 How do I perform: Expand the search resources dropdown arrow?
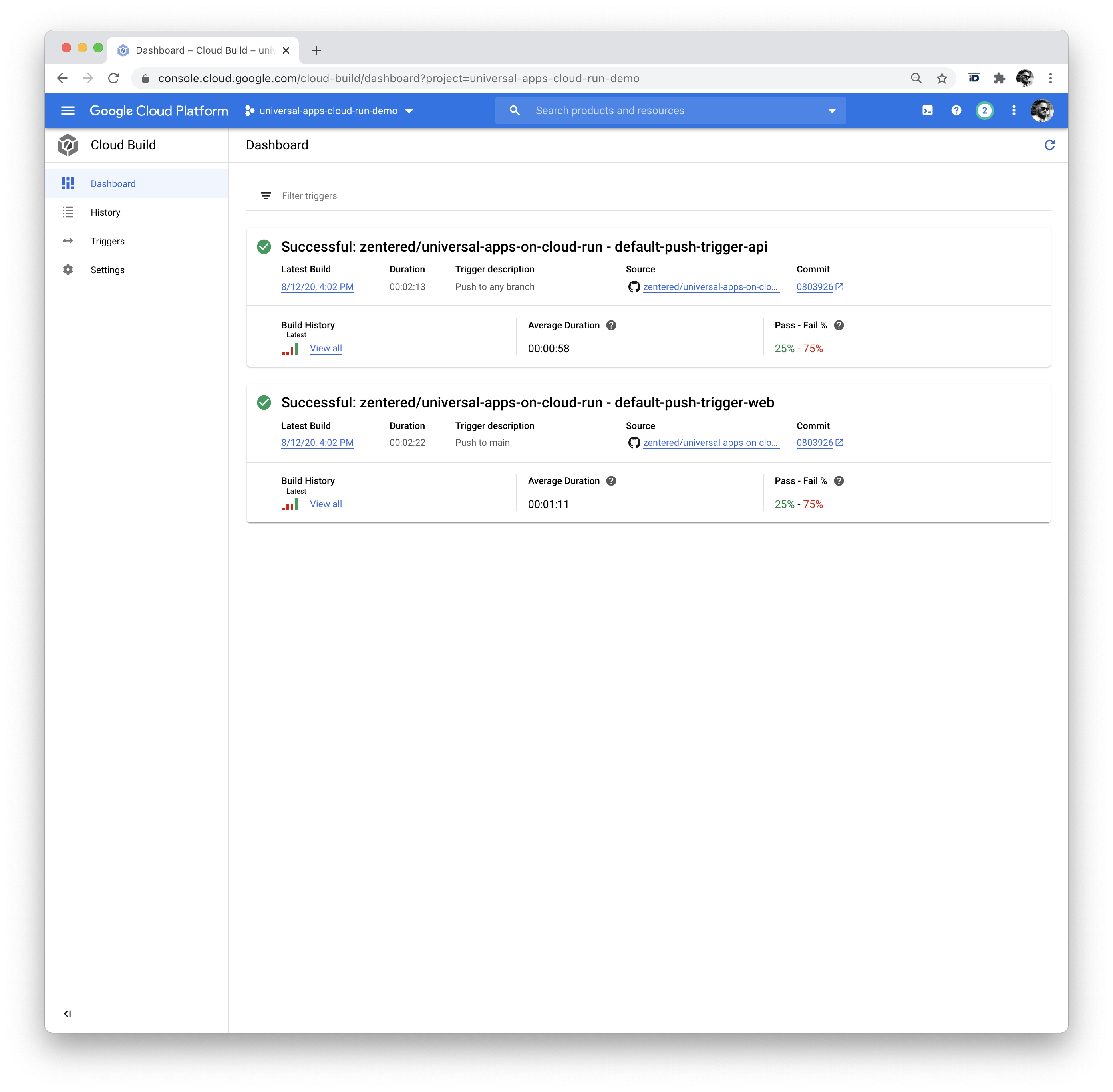pyautogui.click(x=831, y=110)
